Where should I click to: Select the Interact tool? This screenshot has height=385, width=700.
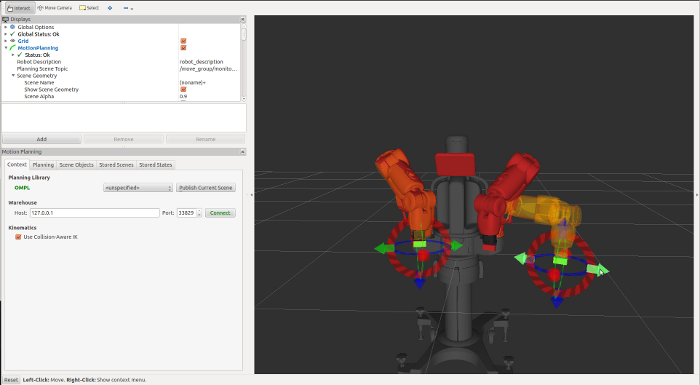[19, 8]
